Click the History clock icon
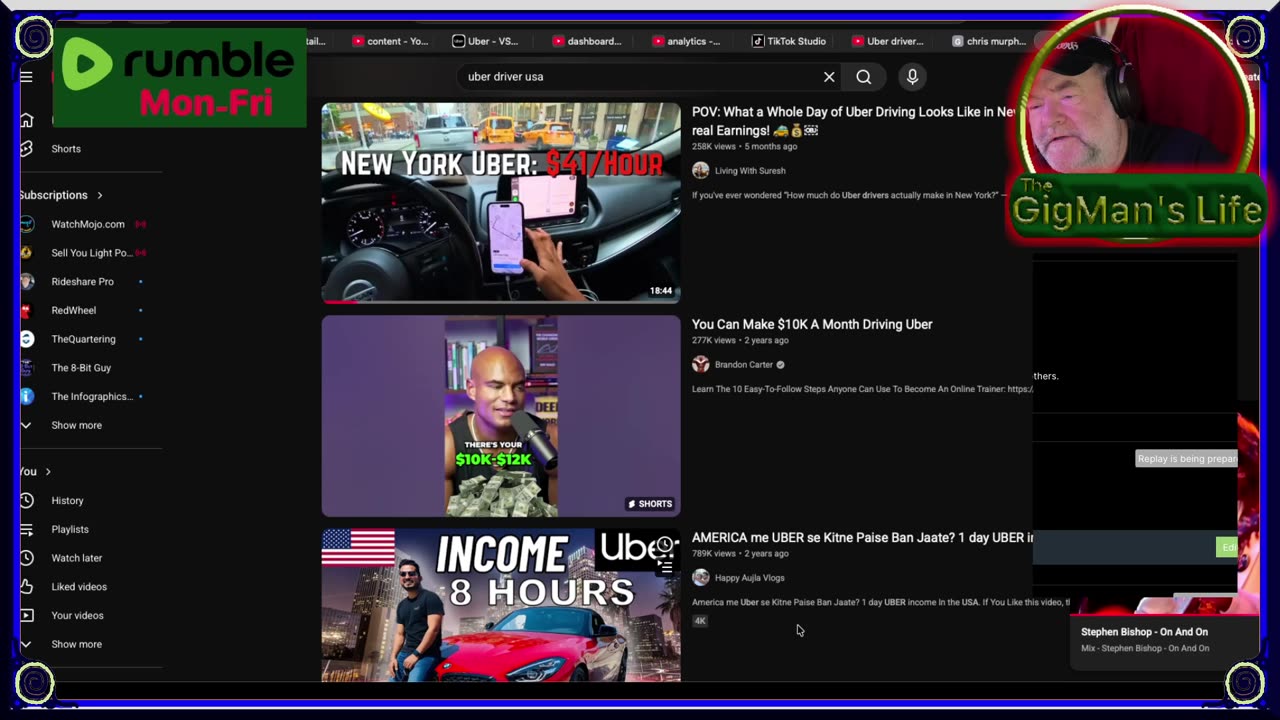 coord(27,501)
